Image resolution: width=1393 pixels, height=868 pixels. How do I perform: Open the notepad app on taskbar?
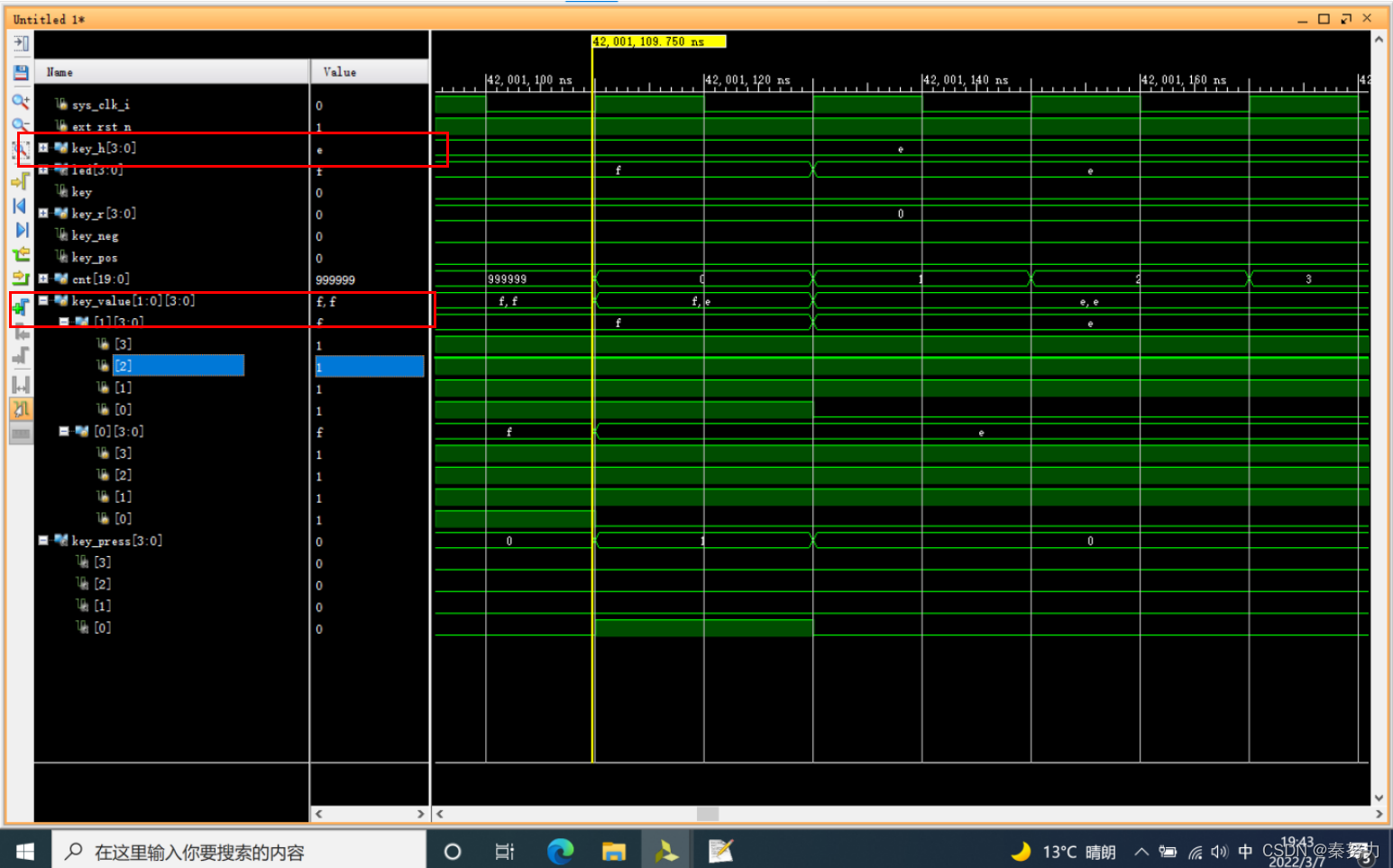click(x=720, y=852)
